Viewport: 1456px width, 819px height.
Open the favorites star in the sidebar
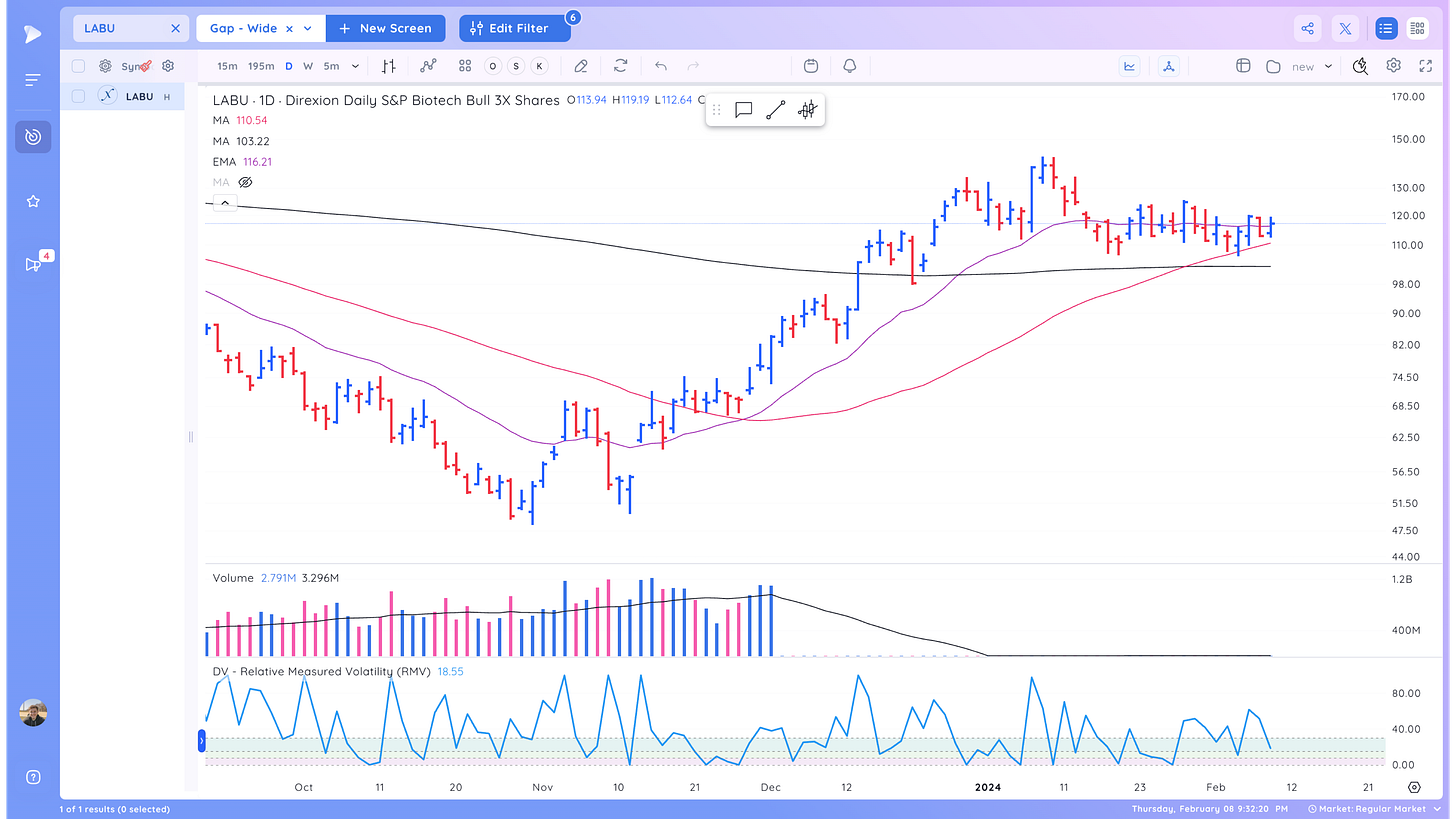tap(33, 201)
